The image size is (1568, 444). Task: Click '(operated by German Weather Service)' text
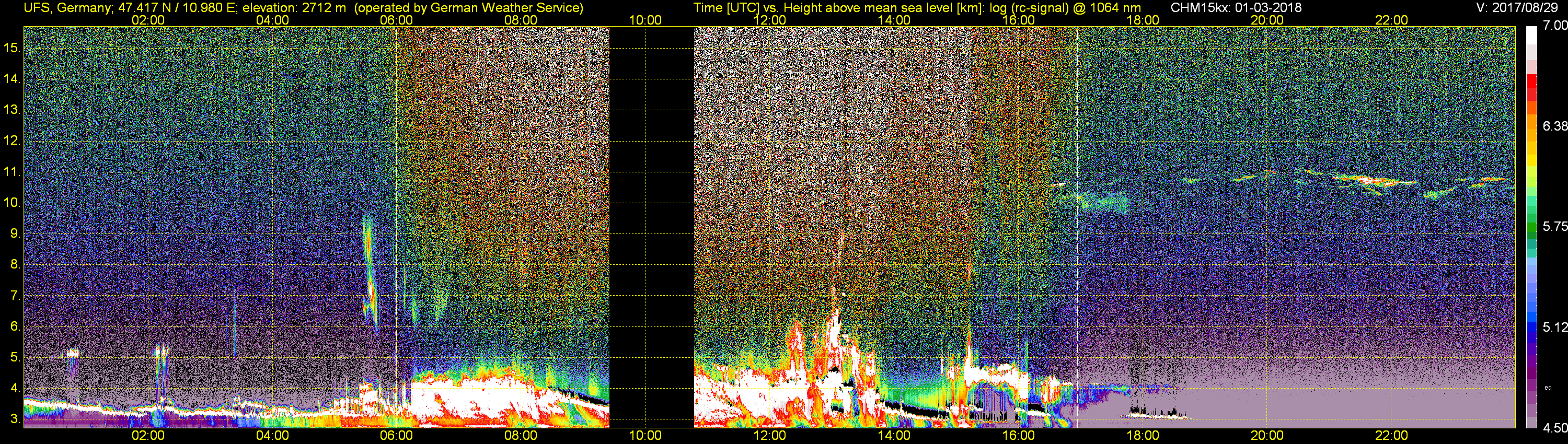[469, 8]
